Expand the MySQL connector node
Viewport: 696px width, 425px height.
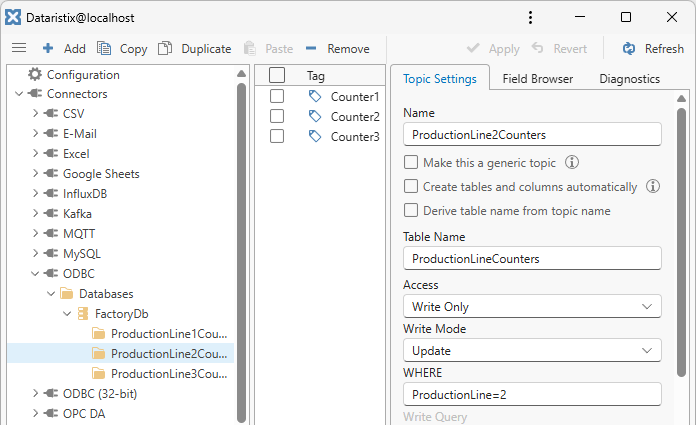[36, 253]
